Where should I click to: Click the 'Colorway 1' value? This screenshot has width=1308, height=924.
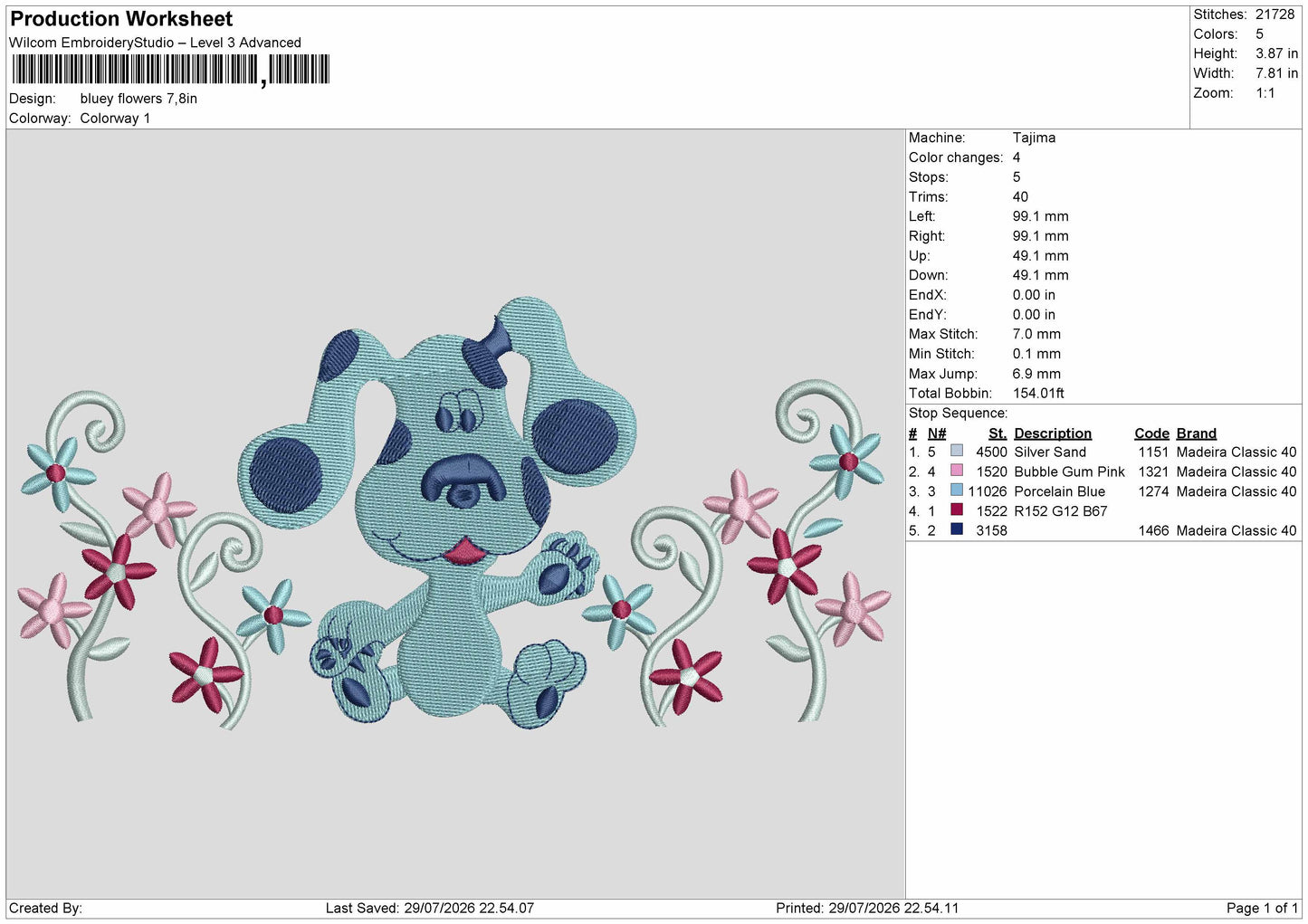(x=115, y=119)
